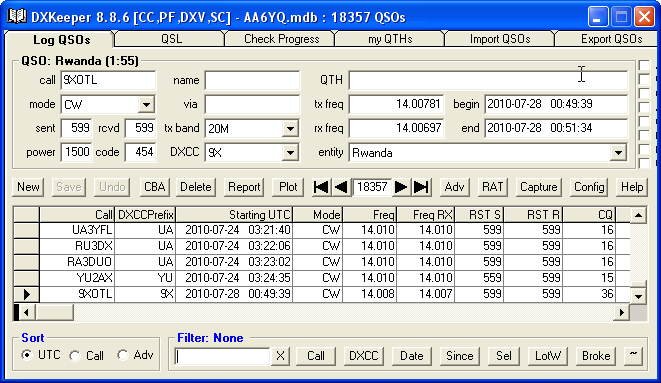
Task: Open the Export QSOs tab
Action: point(611,39)
